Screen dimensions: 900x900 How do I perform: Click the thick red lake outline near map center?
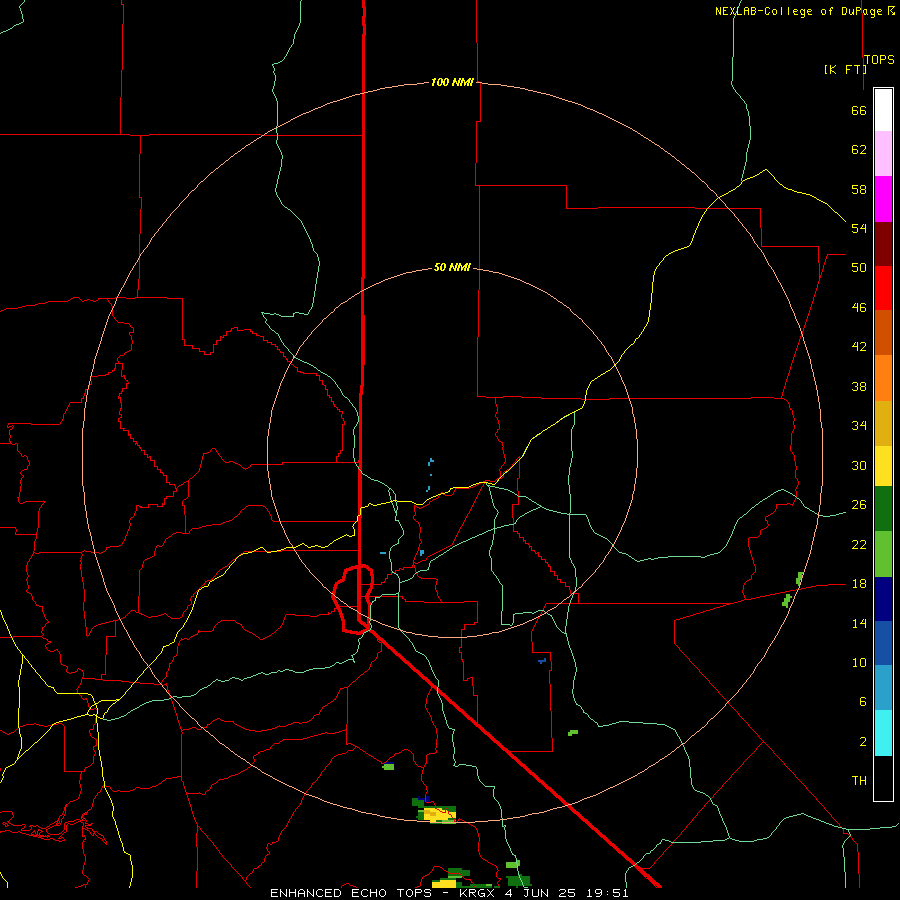pos(353,599)
